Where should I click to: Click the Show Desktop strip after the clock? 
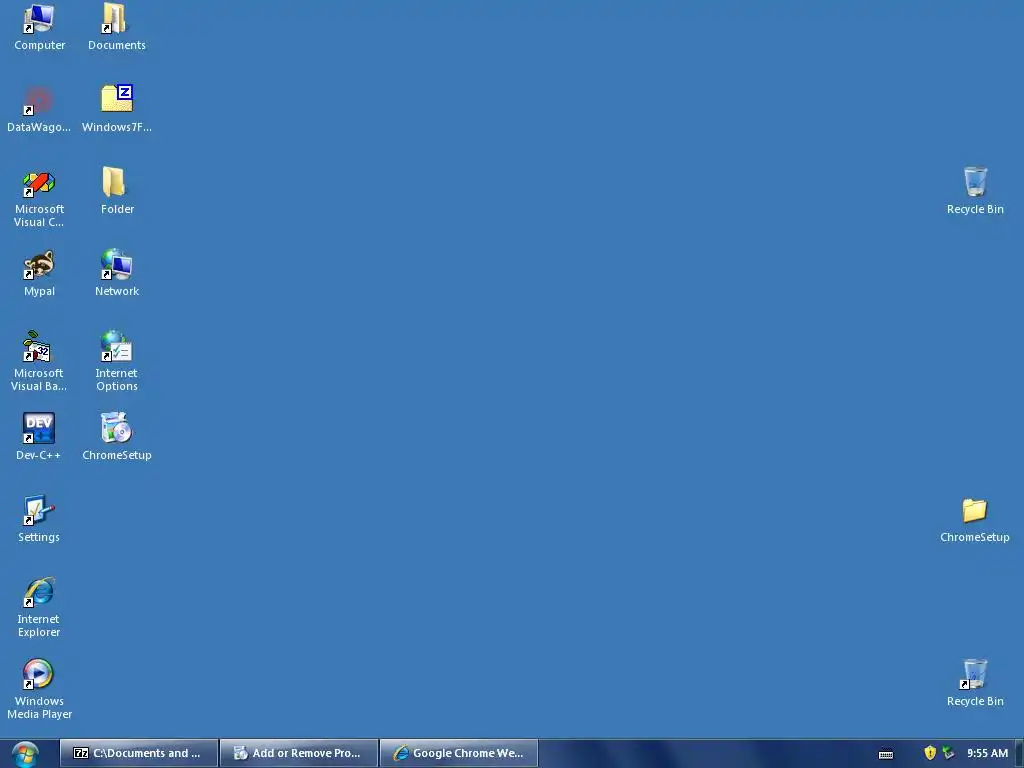point(1019,754)
